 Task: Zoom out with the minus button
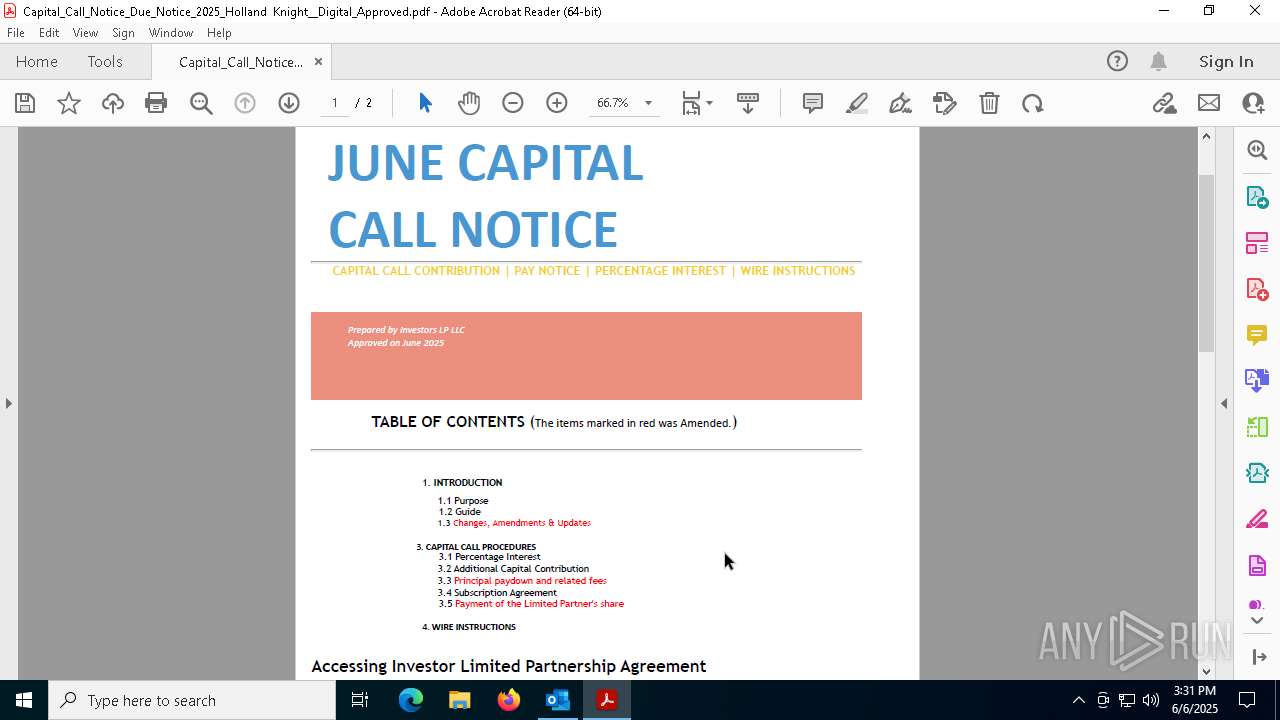513,103
